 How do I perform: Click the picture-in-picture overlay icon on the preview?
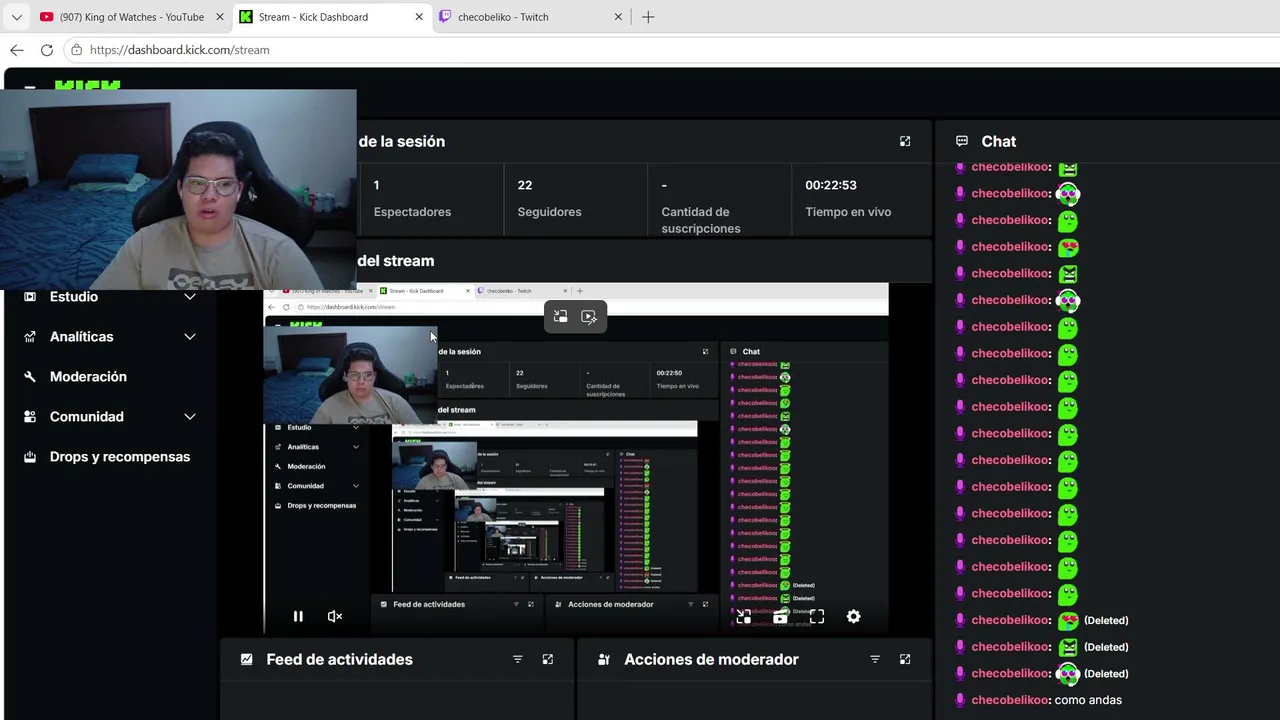click(x=560, y=316)
